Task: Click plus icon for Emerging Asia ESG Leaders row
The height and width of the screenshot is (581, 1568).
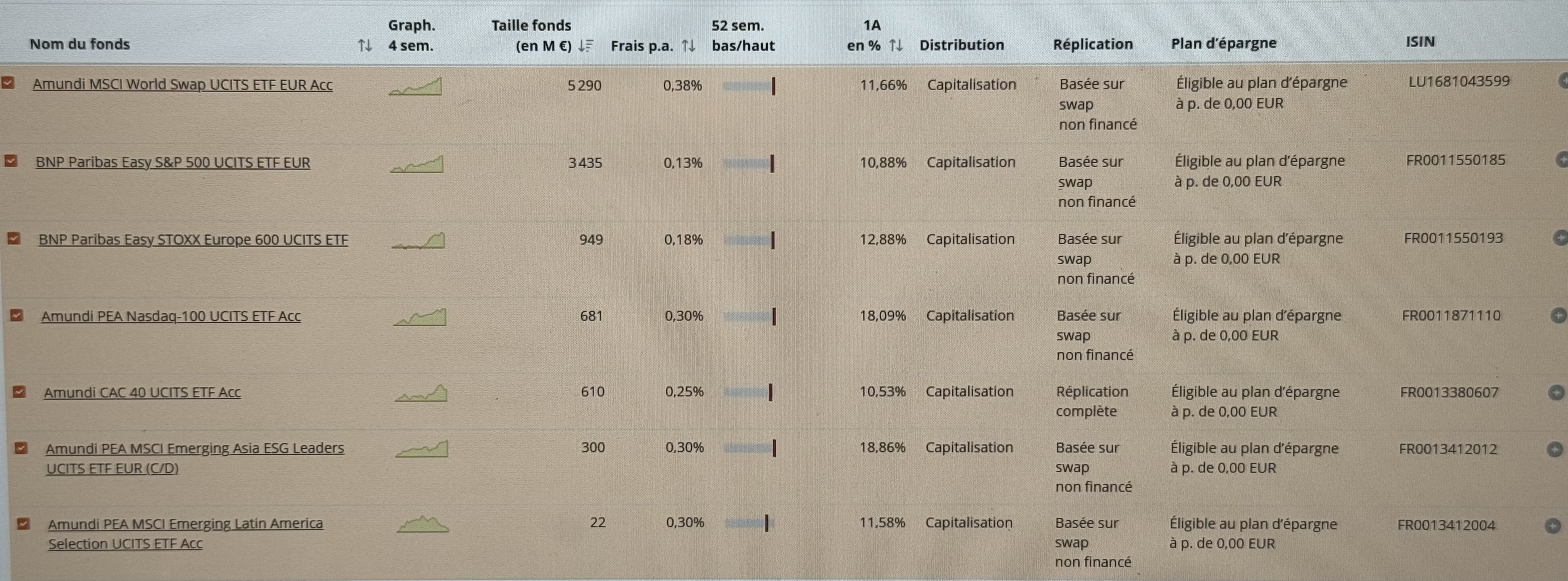Action: [x=1554, y=449]
